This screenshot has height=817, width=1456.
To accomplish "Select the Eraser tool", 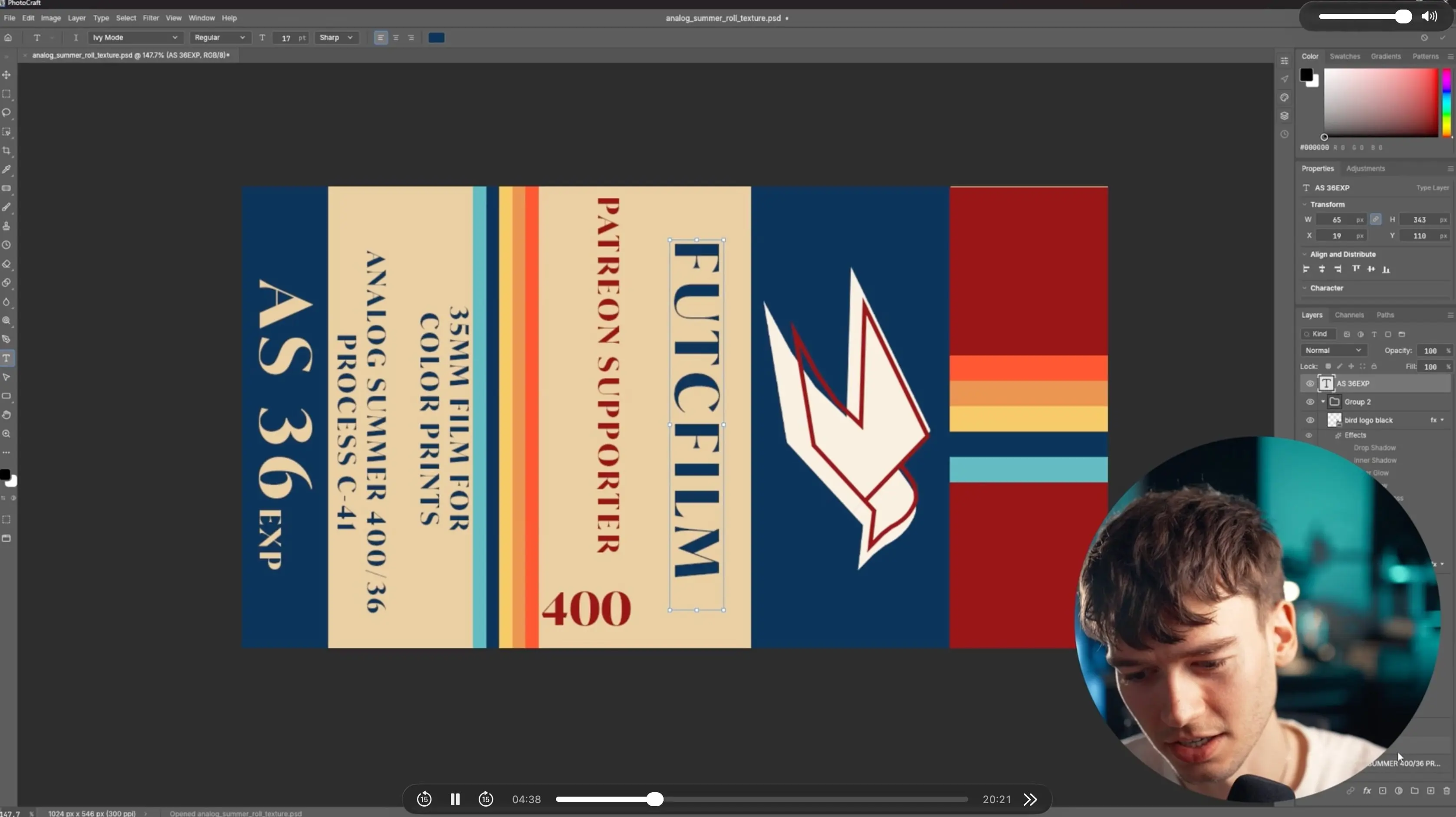I will (x=7, y=264).
